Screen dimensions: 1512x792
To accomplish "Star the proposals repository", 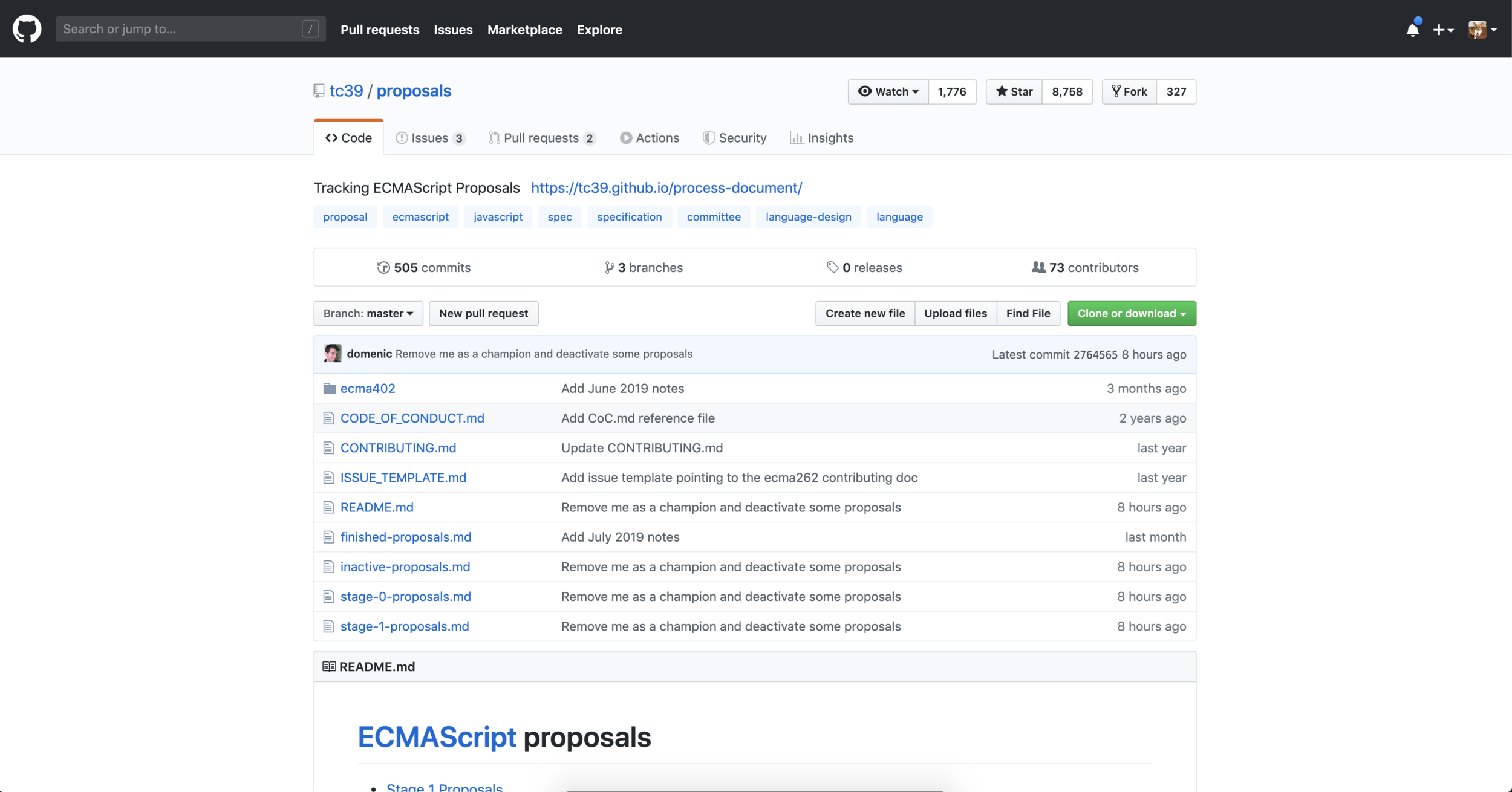I will click(x=1014, y=91).
